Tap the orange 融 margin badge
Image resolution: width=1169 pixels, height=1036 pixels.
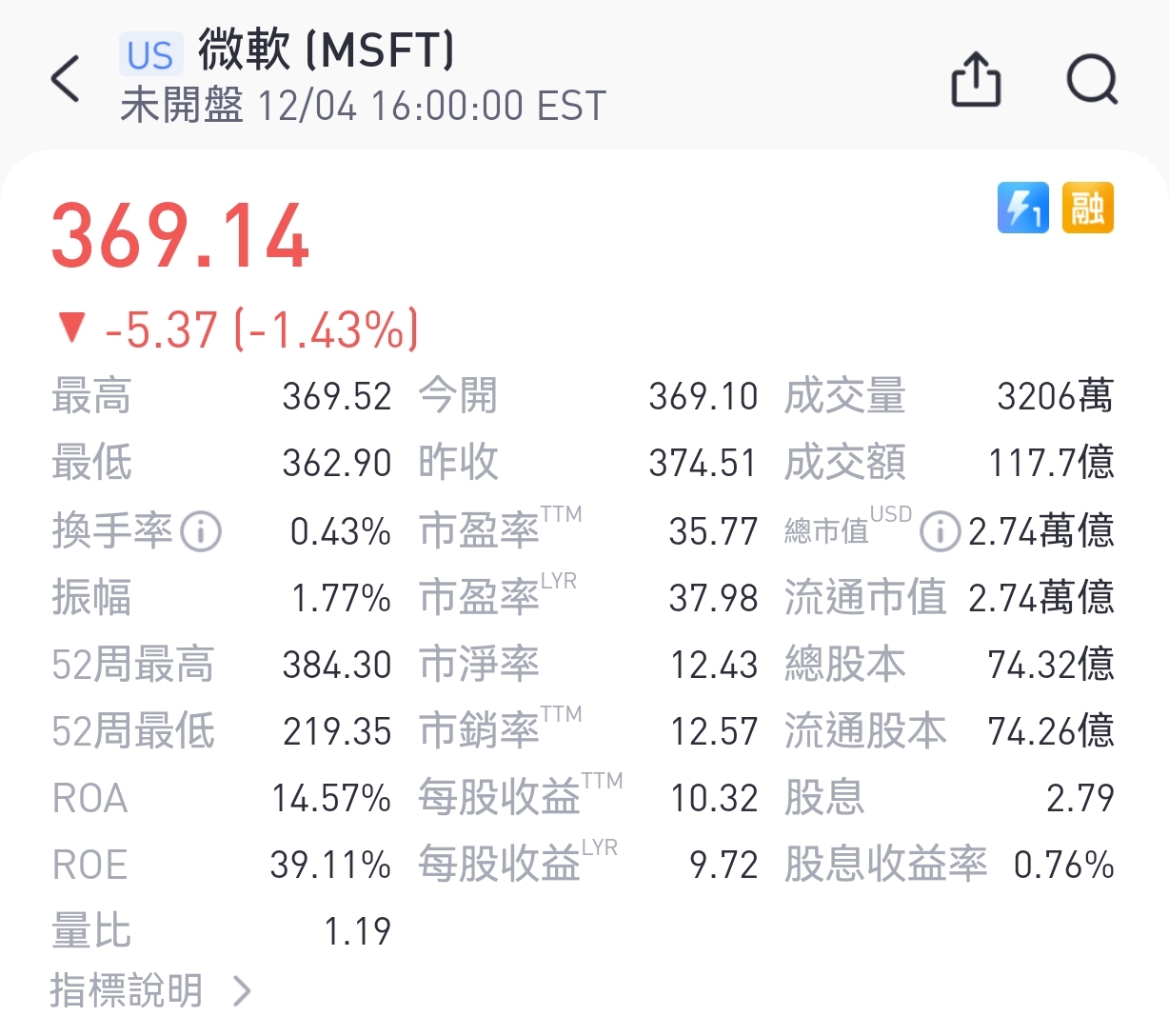[x=1087, y=208]
